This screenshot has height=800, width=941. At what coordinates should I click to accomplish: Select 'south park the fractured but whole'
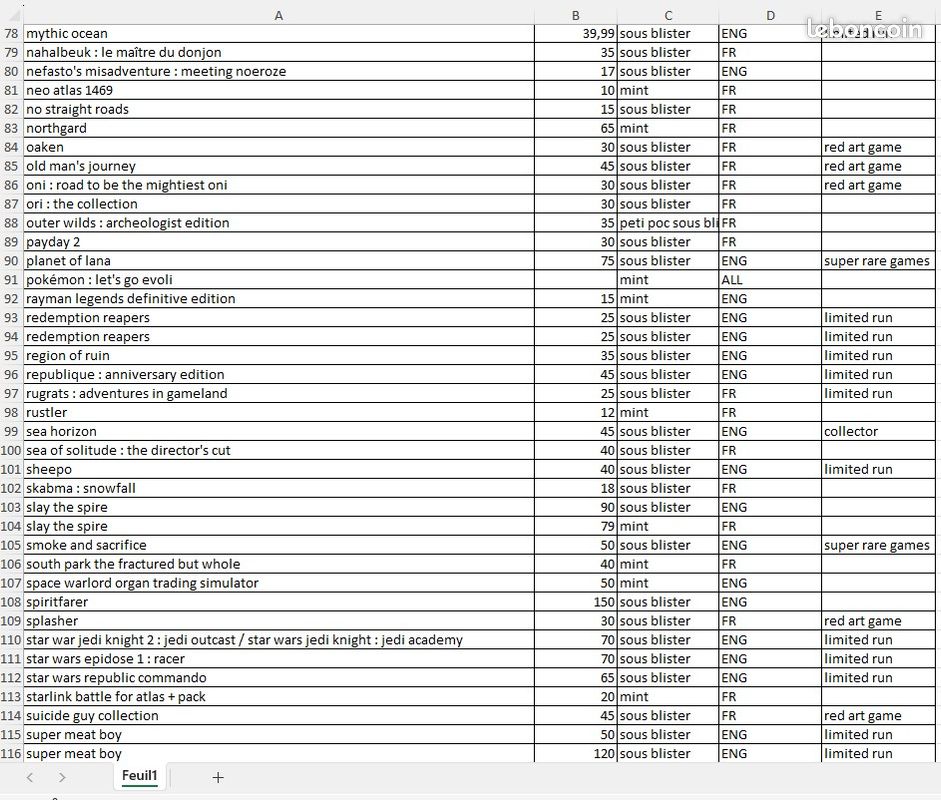(x=278, y=564)
